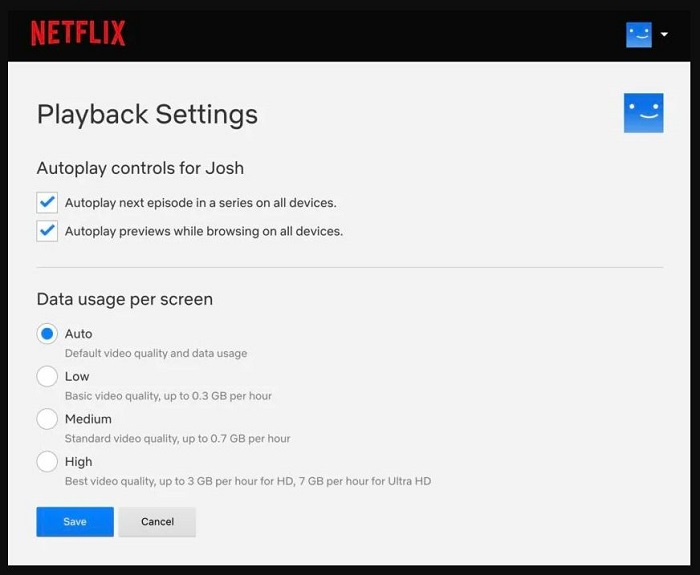The height and width of the screenshot is (575, 700).
Task: Choose the Low data usage radio button
Action: click(47, 376)
